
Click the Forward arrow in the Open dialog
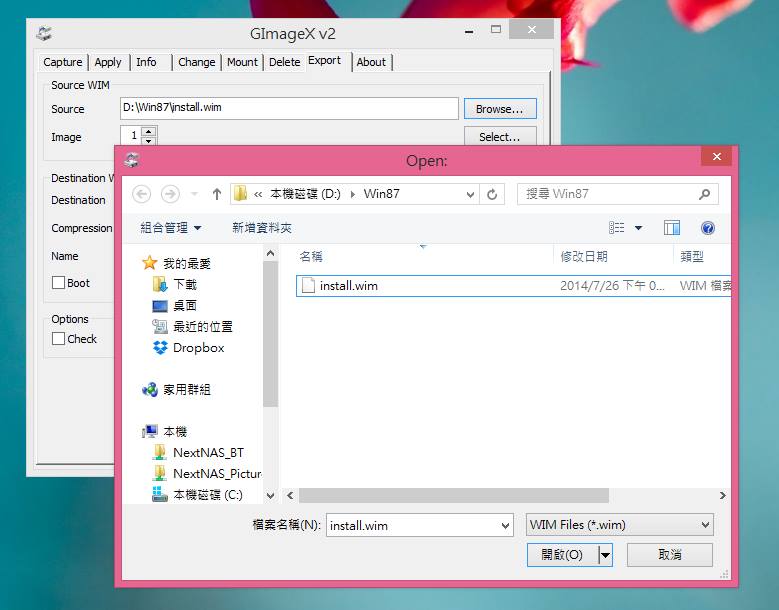(x=170, y=194)
